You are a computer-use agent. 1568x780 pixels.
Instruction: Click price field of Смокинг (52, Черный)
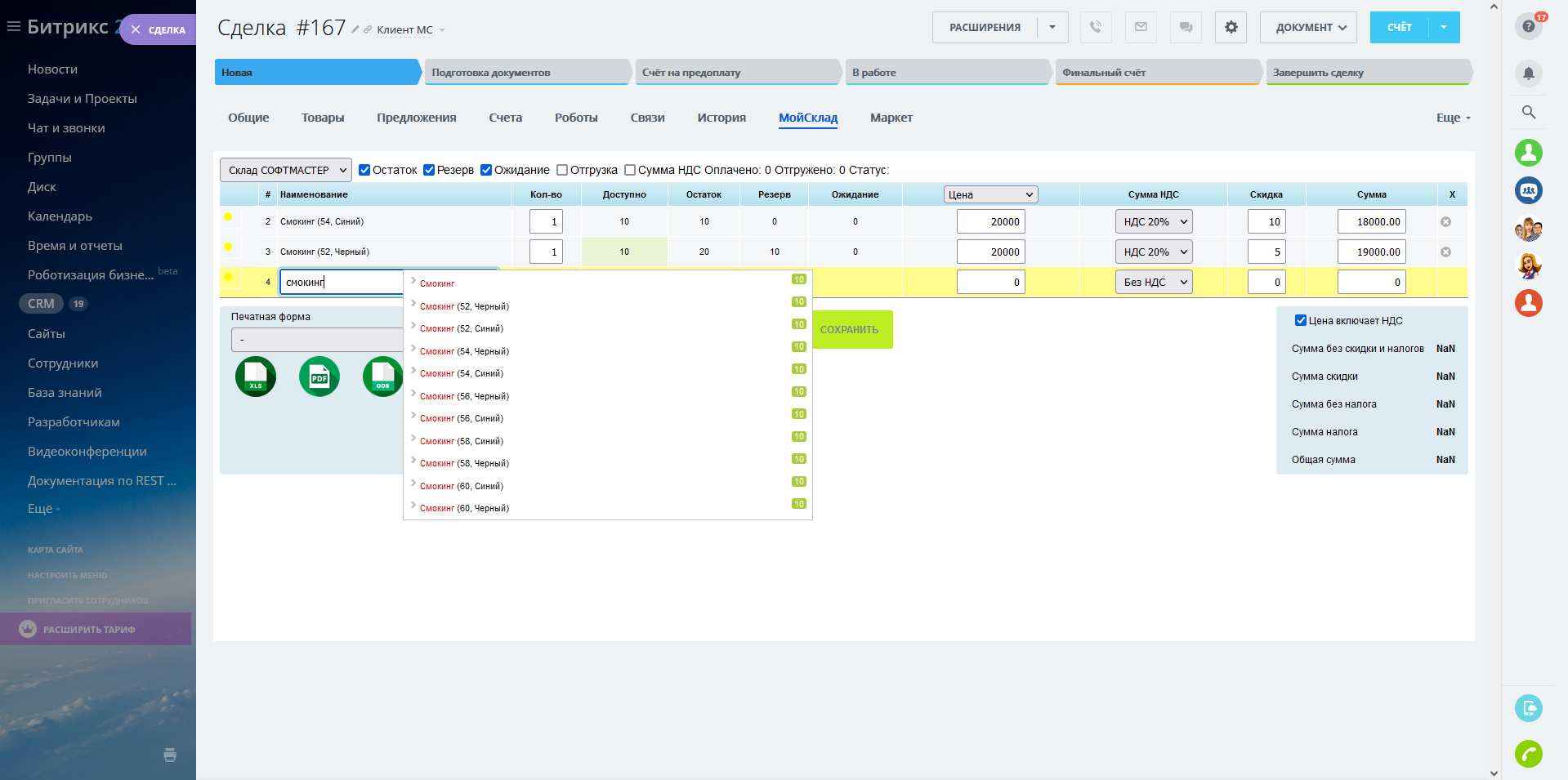(990, 252)
